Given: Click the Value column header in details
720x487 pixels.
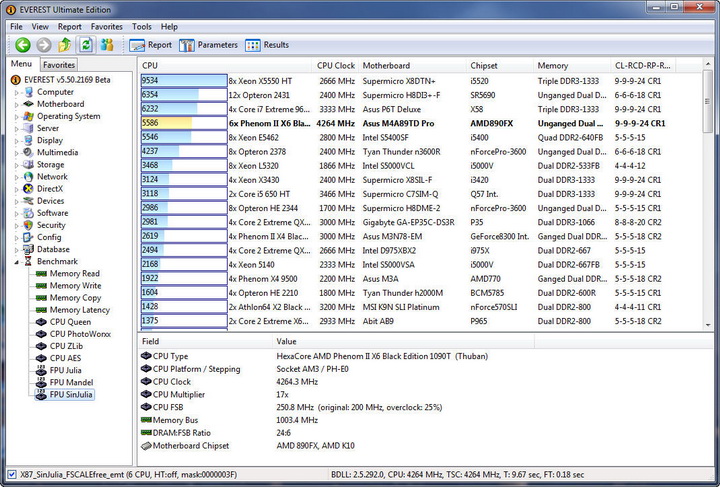Looking at the screenshot, I should (x=403, y=341).
